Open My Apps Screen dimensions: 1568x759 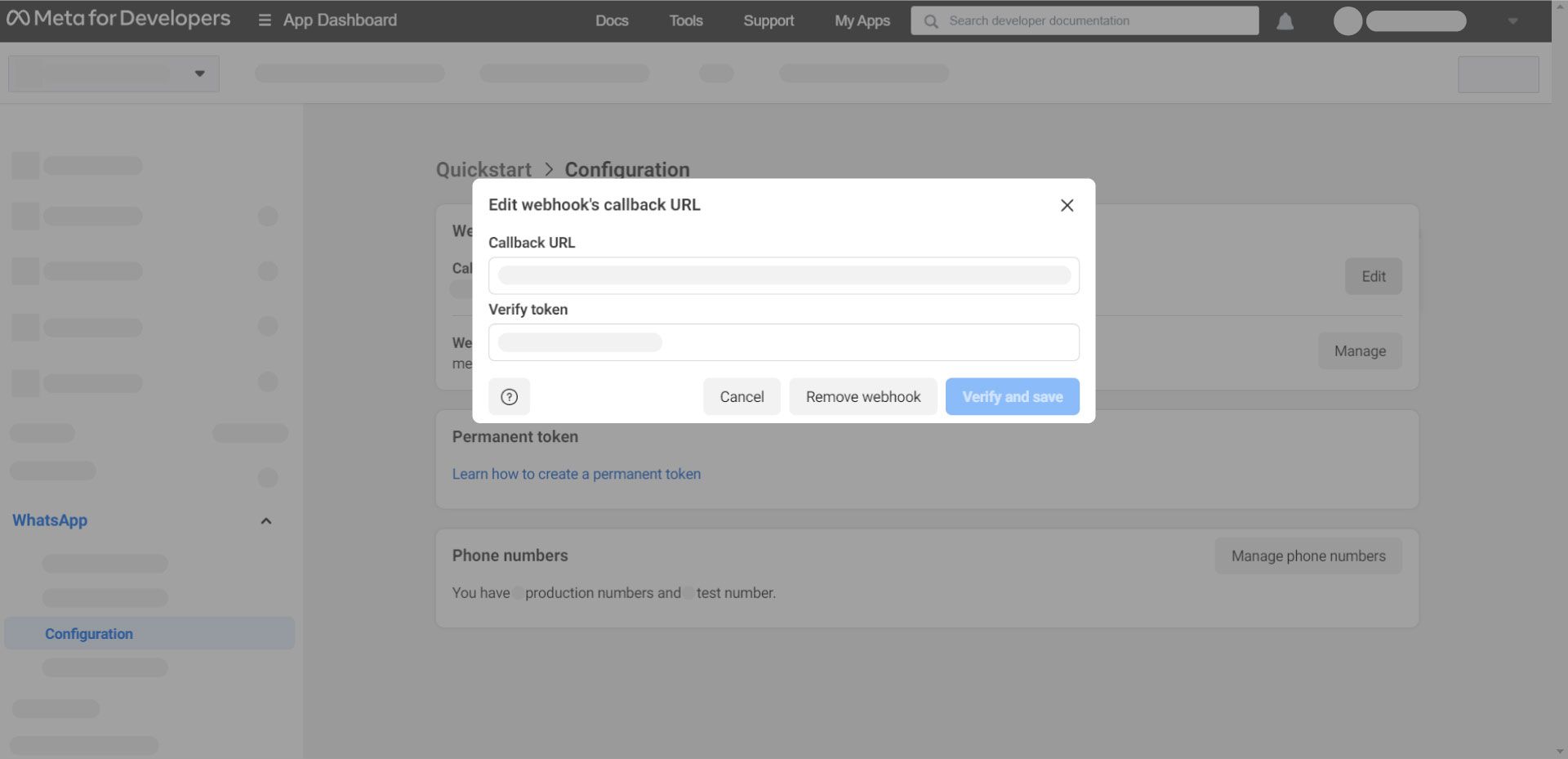[x=862, y=20]
